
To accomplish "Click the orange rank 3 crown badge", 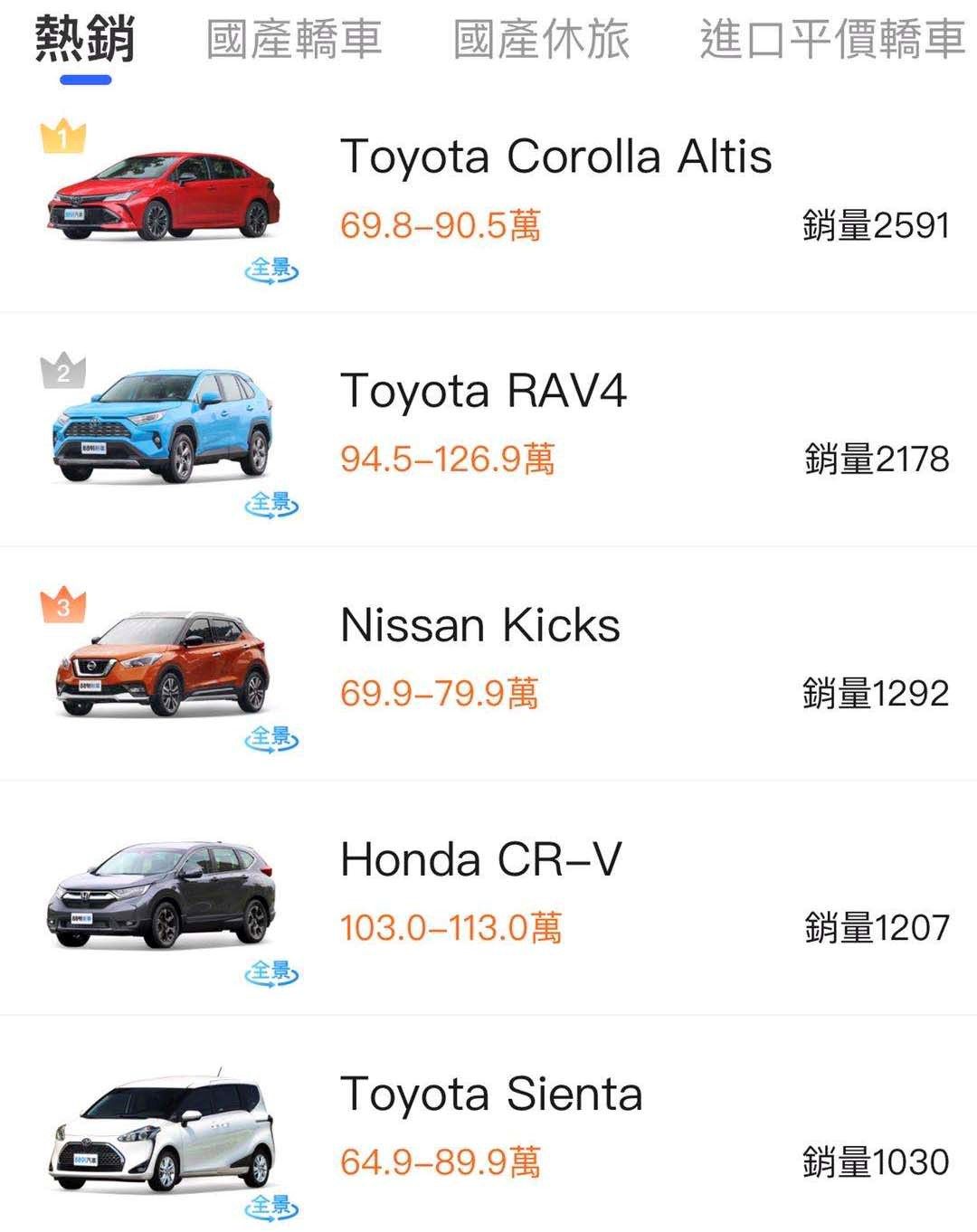I will tap(63, 605).
